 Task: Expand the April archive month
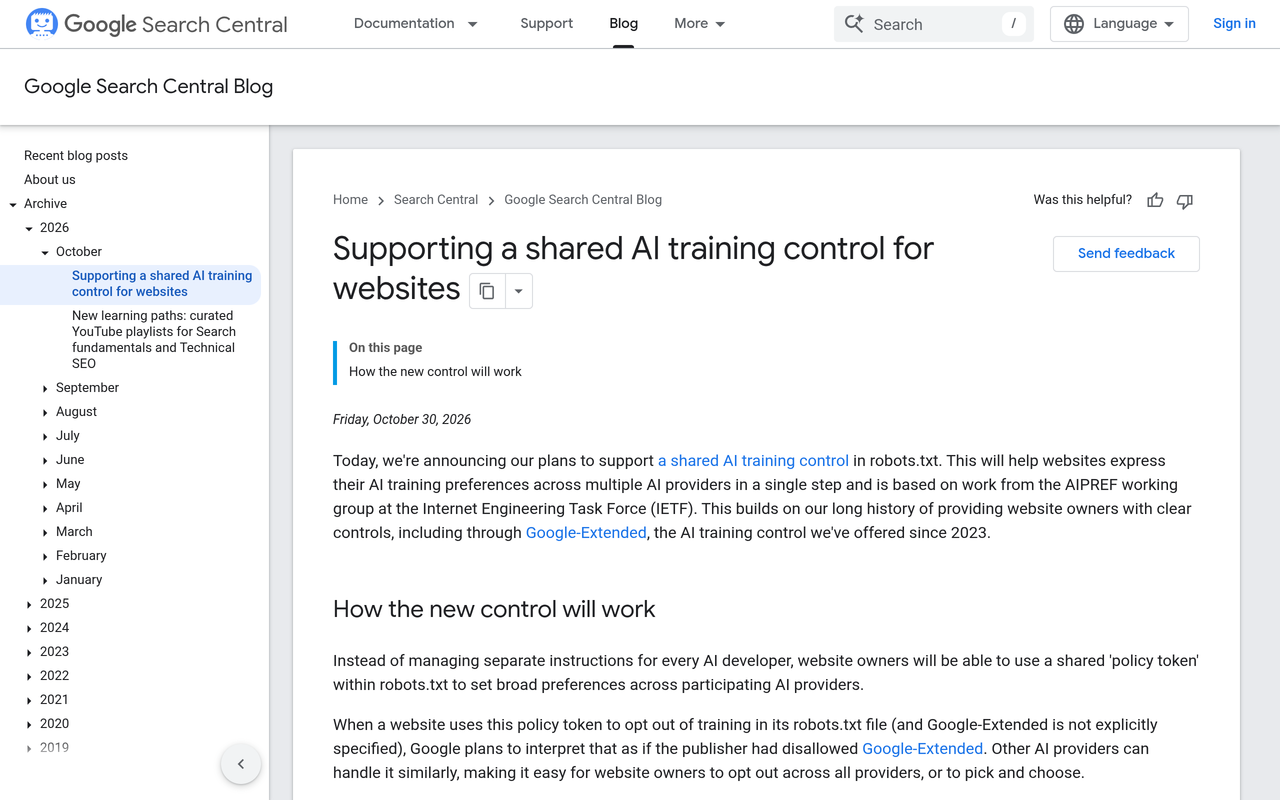[x=45, y=508]
